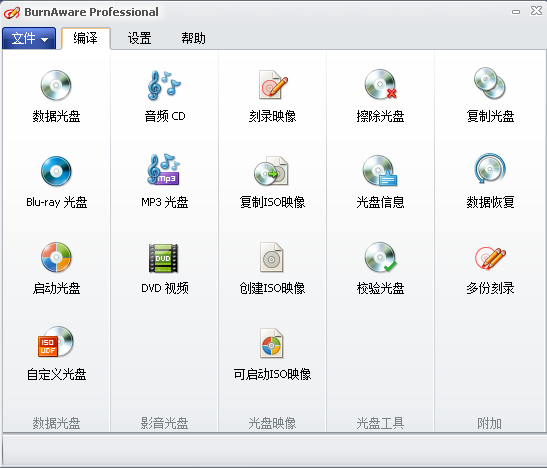
Task: Open the 多份刻录 multiburn icon
Action: pyautogui.click(x=490, y=258)
